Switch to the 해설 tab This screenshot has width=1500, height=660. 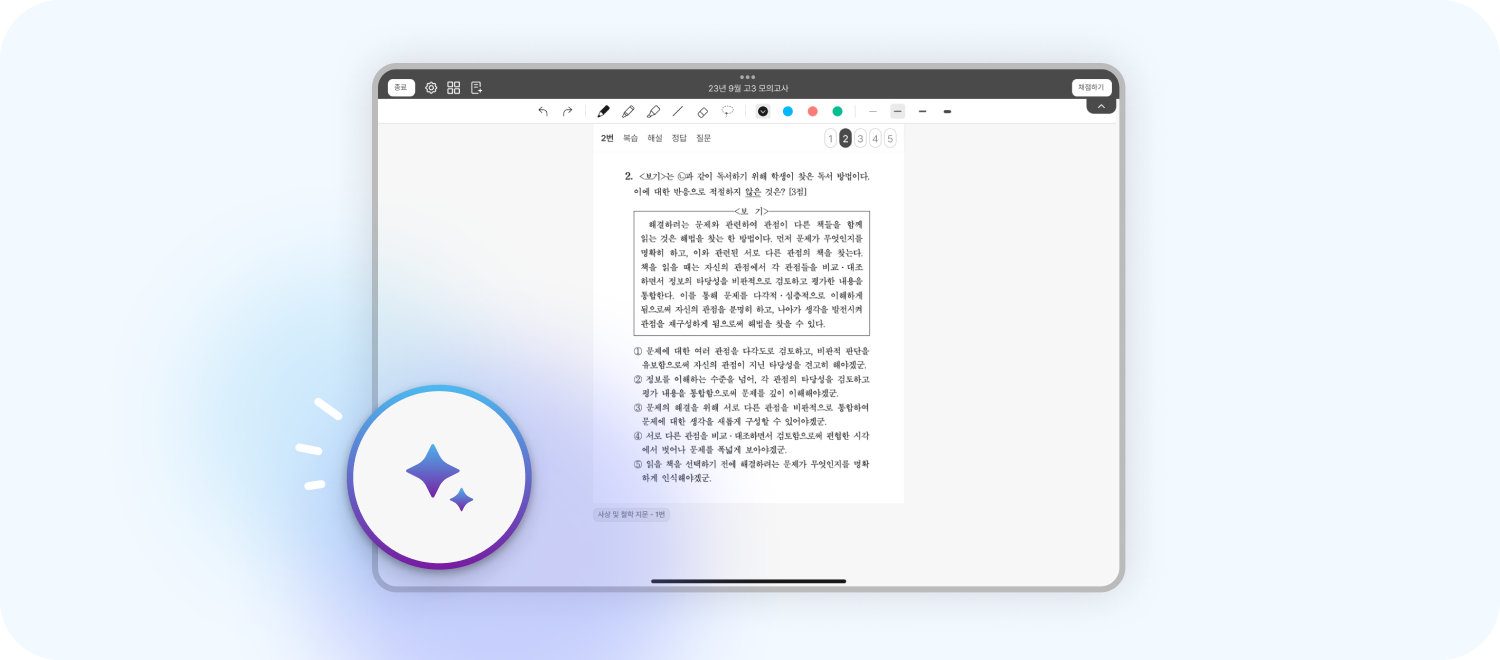tap(655, 138)
